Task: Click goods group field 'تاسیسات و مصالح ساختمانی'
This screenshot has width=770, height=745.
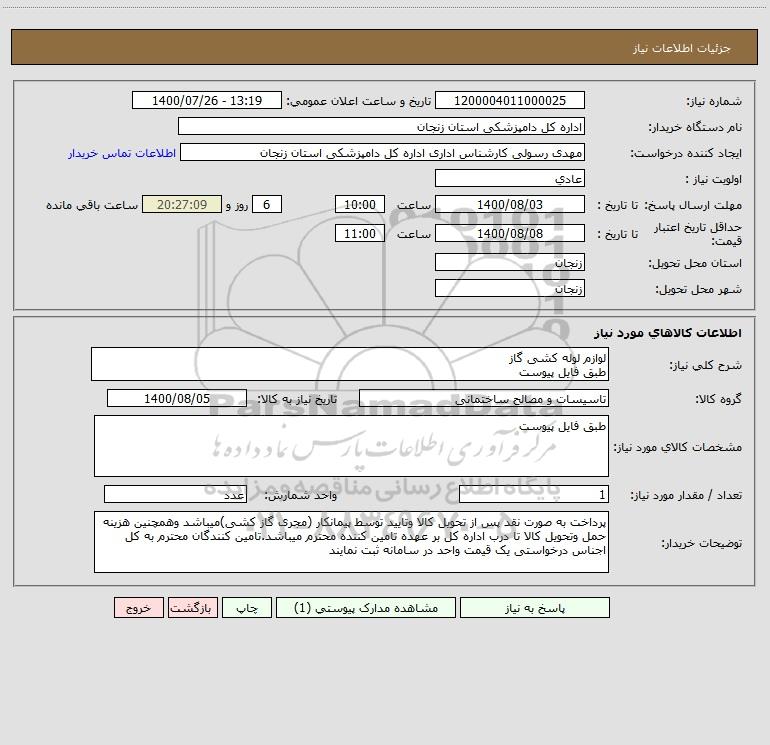Action: 484,398
